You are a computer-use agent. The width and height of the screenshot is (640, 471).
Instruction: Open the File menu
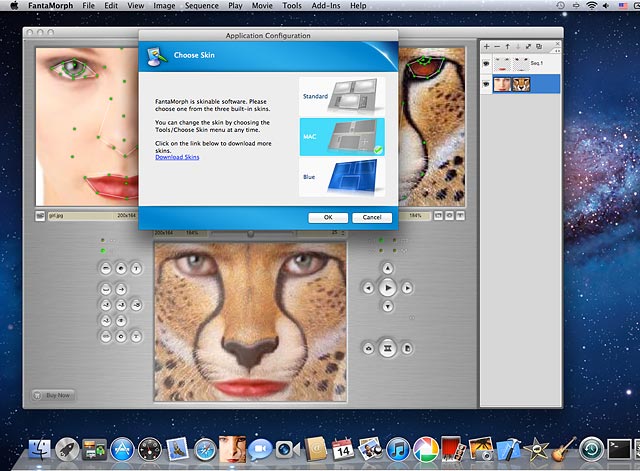[88, 6]
